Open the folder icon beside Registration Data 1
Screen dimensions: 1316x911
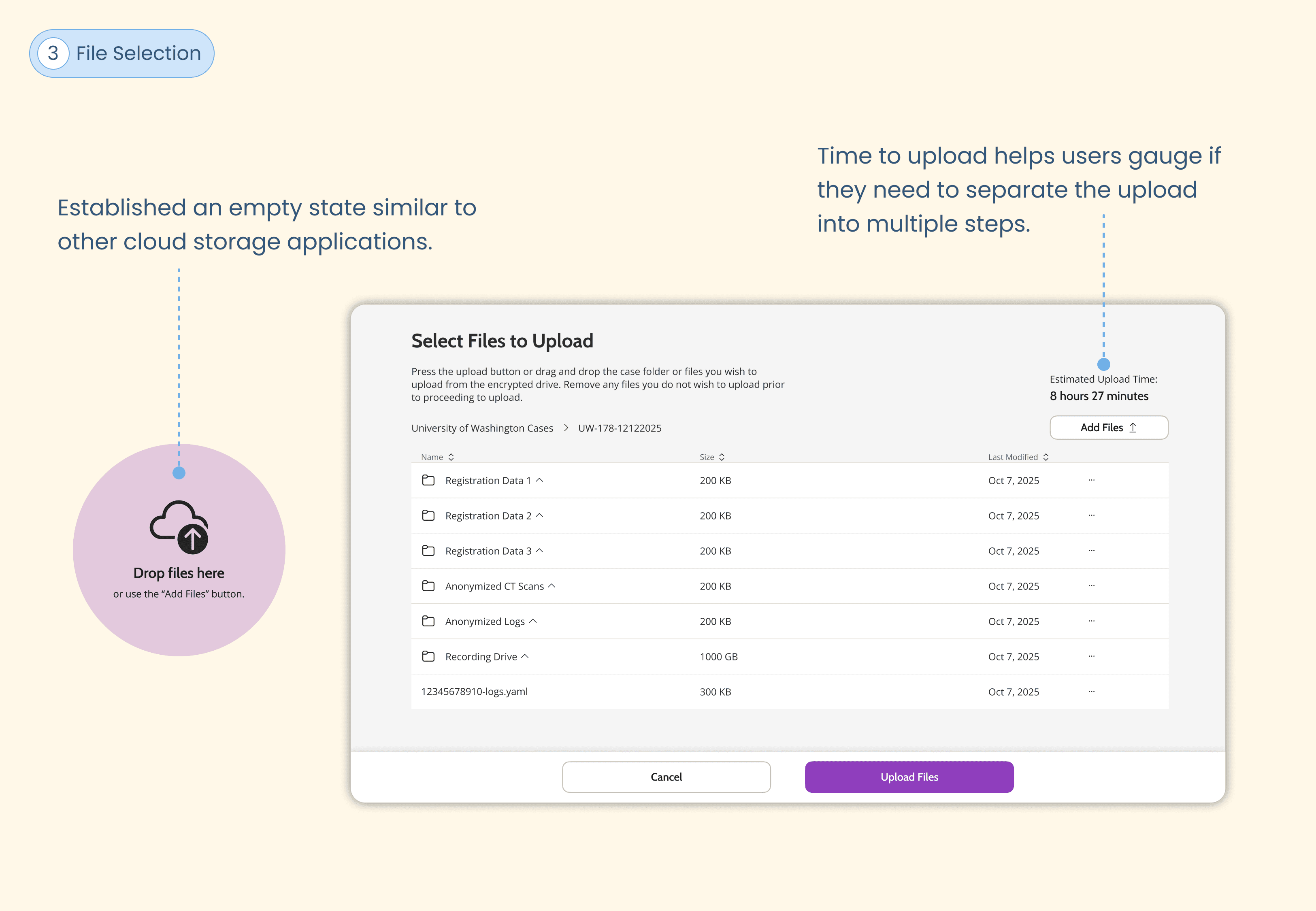point(428,480)
